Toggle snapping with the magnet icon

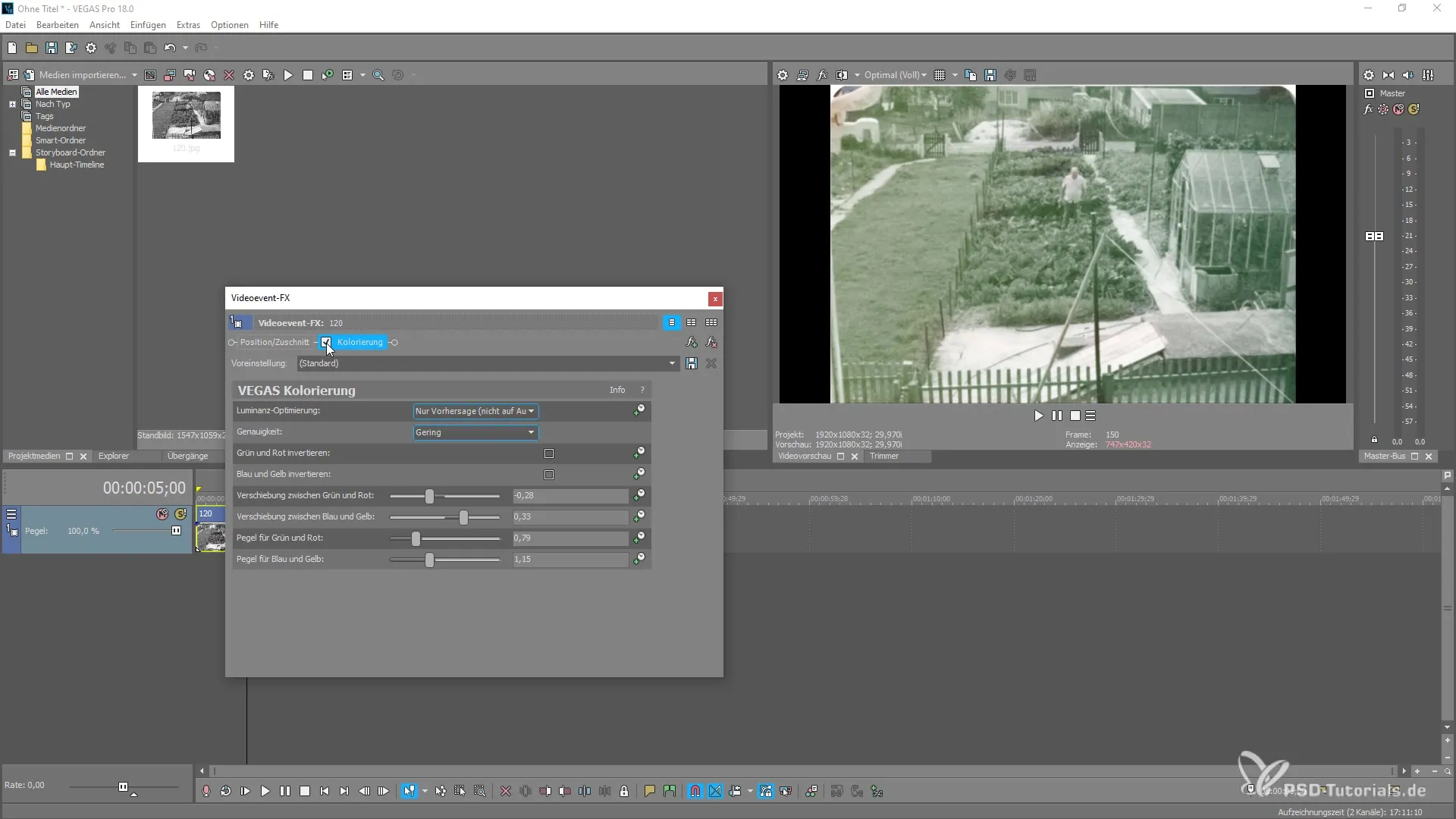pyautogui.click(x=695, y=791)
